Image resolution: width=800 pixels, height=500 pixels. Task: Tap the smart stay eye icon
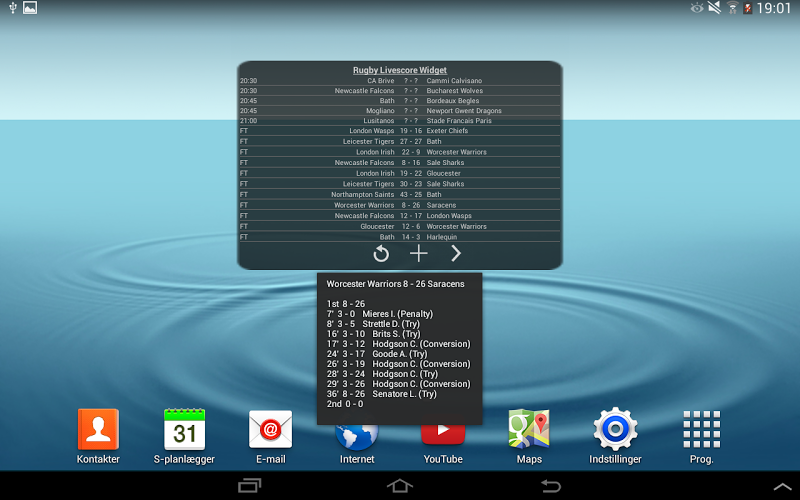(x=696, y=8)
